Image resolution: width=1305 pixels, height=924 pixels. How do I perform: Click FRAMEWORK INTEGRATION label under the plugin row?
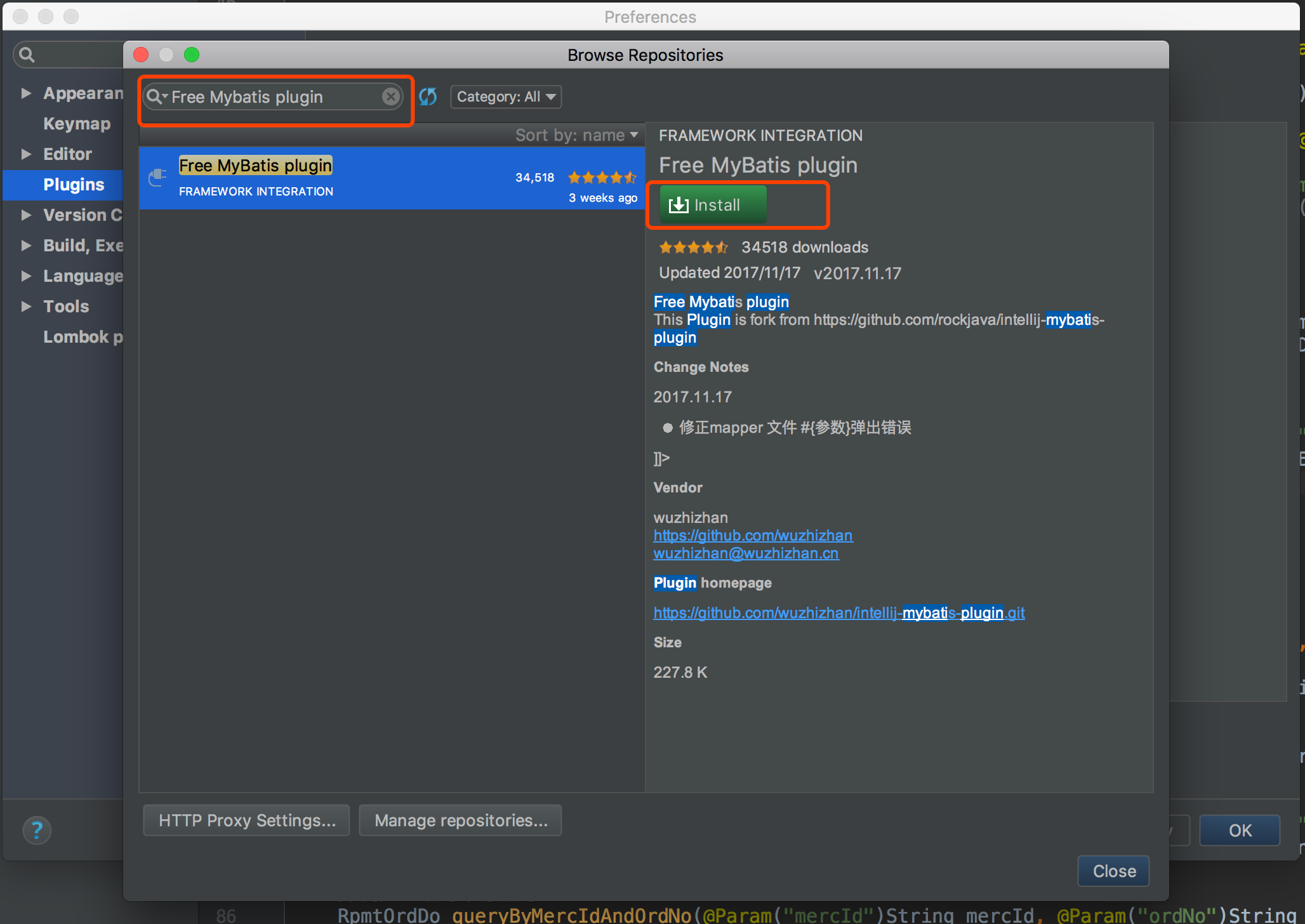pos(256,191)
